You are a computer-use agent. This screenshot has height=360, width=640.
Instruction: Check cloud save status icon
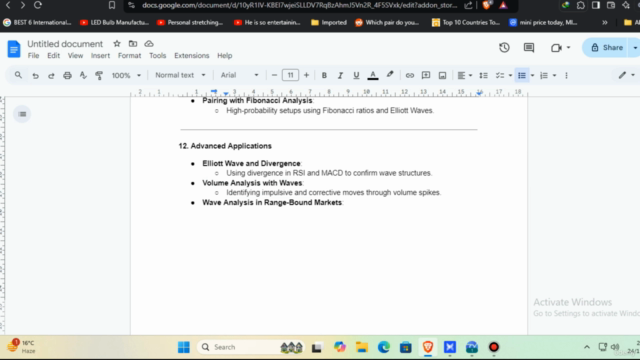click(x=149, y=44)
